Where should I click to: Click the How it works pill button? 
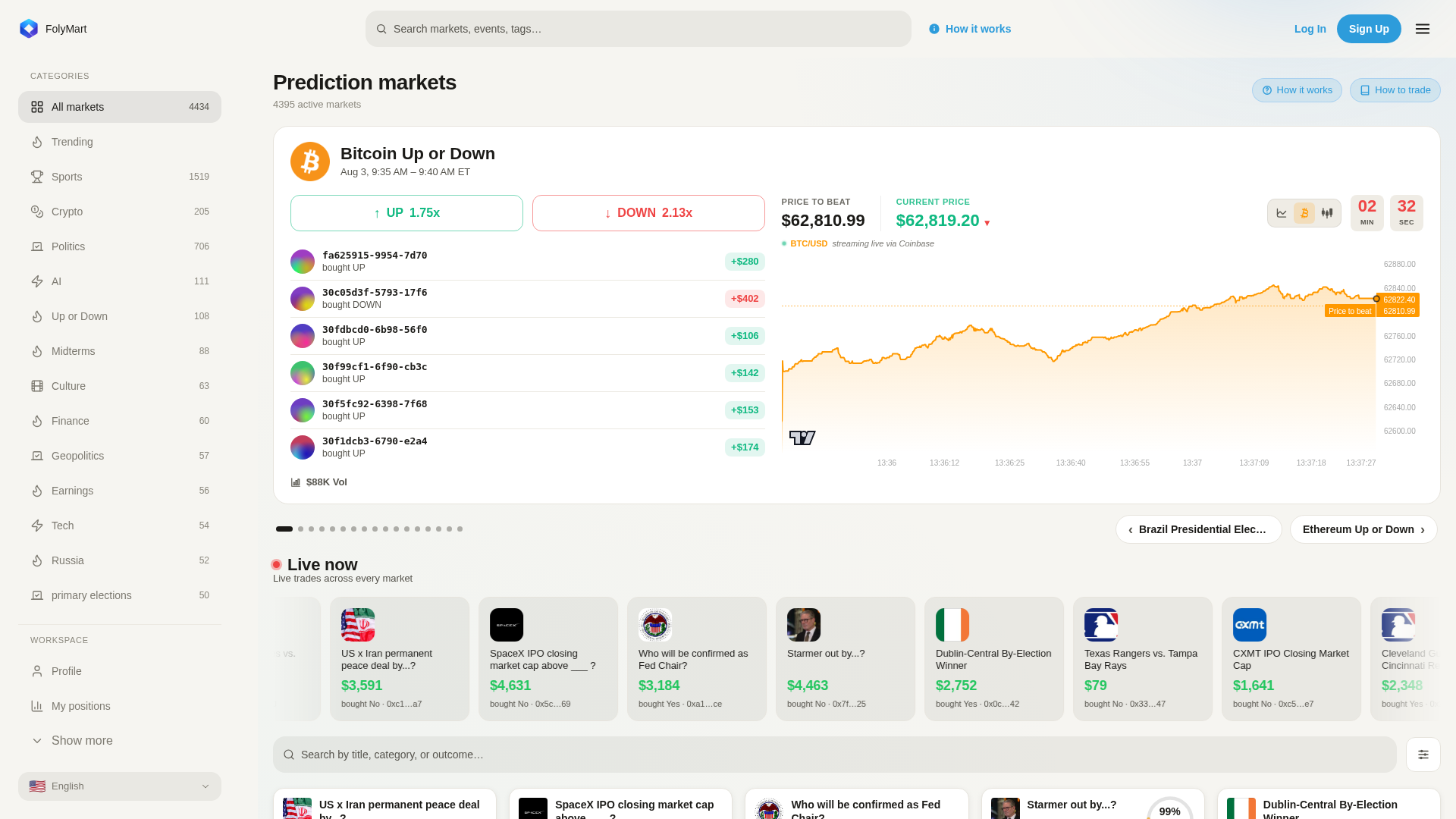(x=1297, y=90)
